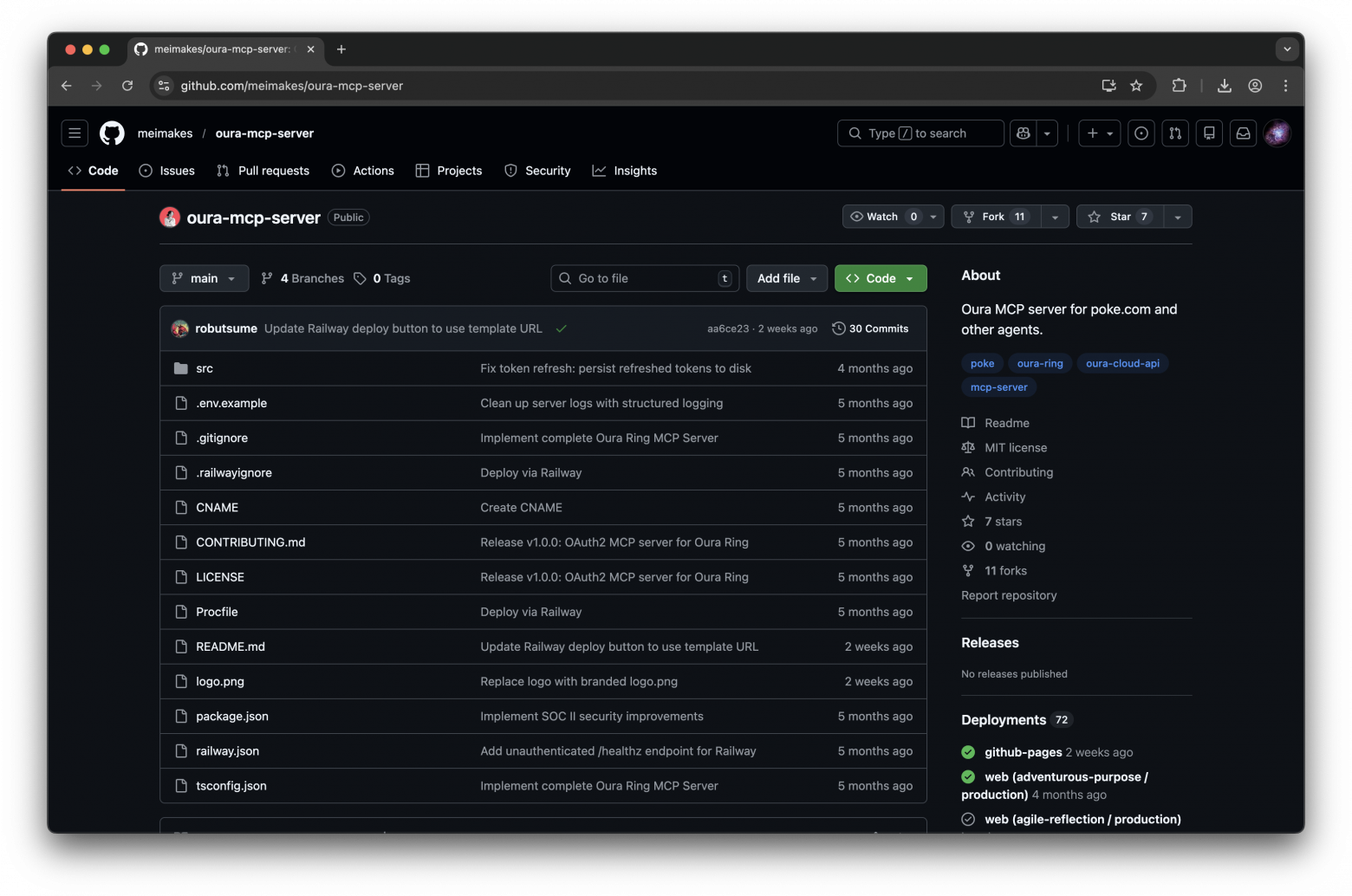Open the README.md file

click(x=231, y=646)
